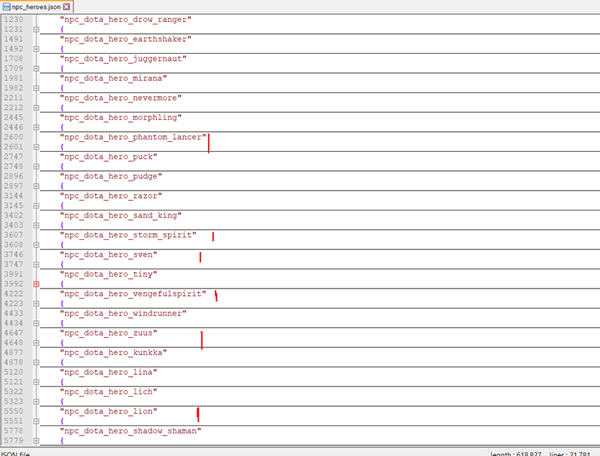600x456 pixels.
Task: Expand the sand_king block at line 3403
Action: (36, 225)
